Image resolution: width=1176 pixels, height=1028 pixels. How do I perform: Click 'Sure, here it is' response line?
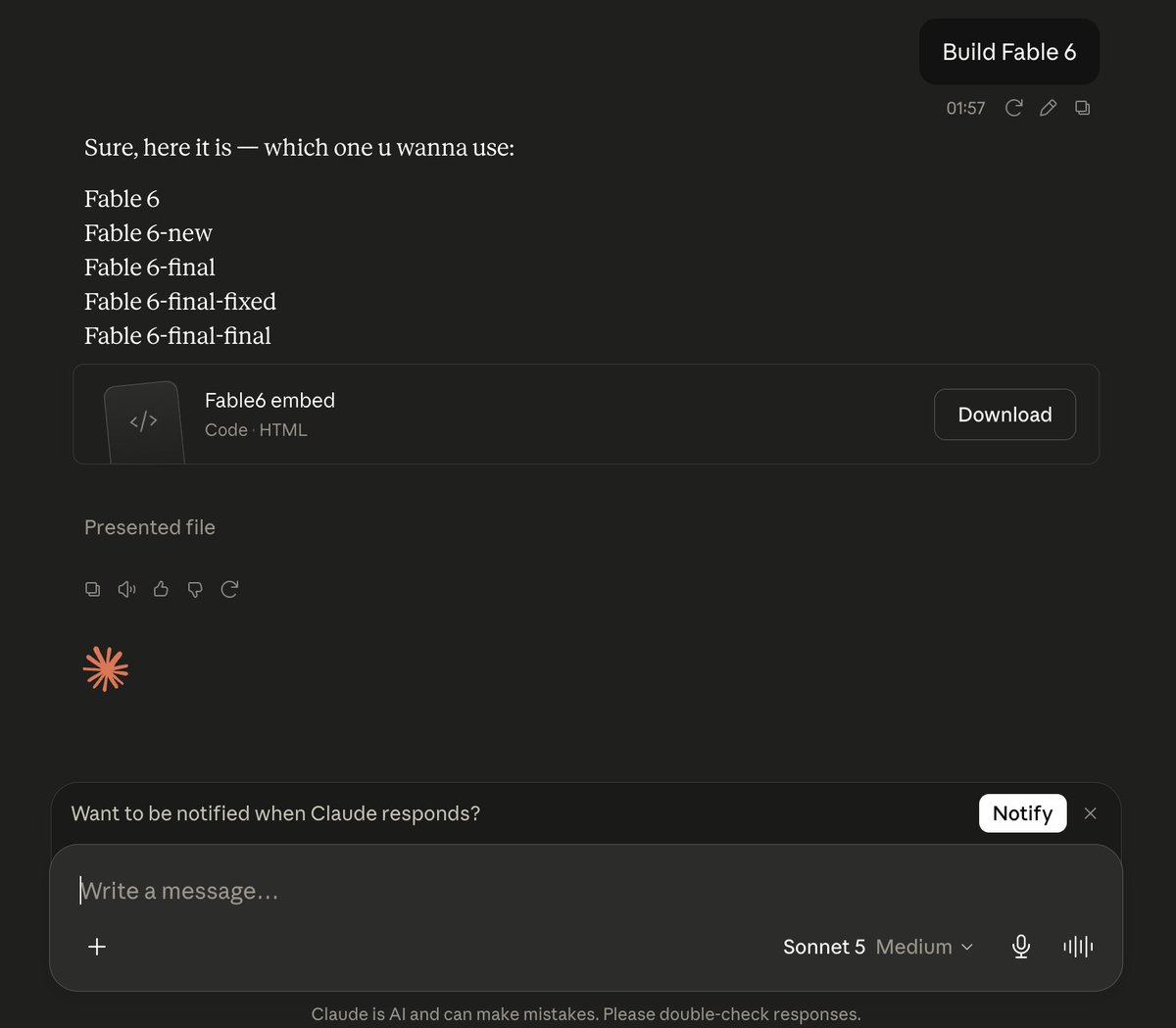(299, 148)
